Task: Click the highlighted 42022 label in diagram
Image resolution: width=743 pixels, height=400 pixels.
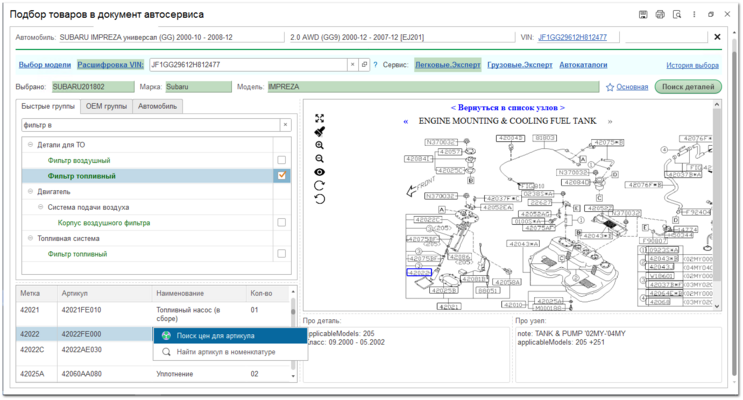Action: coord(419,273)
